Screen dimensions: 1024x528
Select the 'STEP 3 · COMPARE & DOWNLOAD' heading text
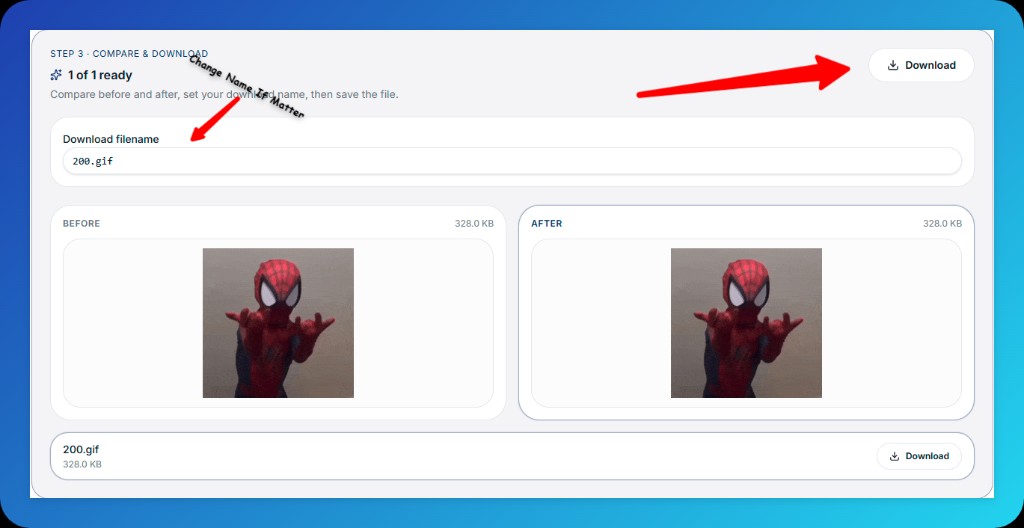[129, 54]
